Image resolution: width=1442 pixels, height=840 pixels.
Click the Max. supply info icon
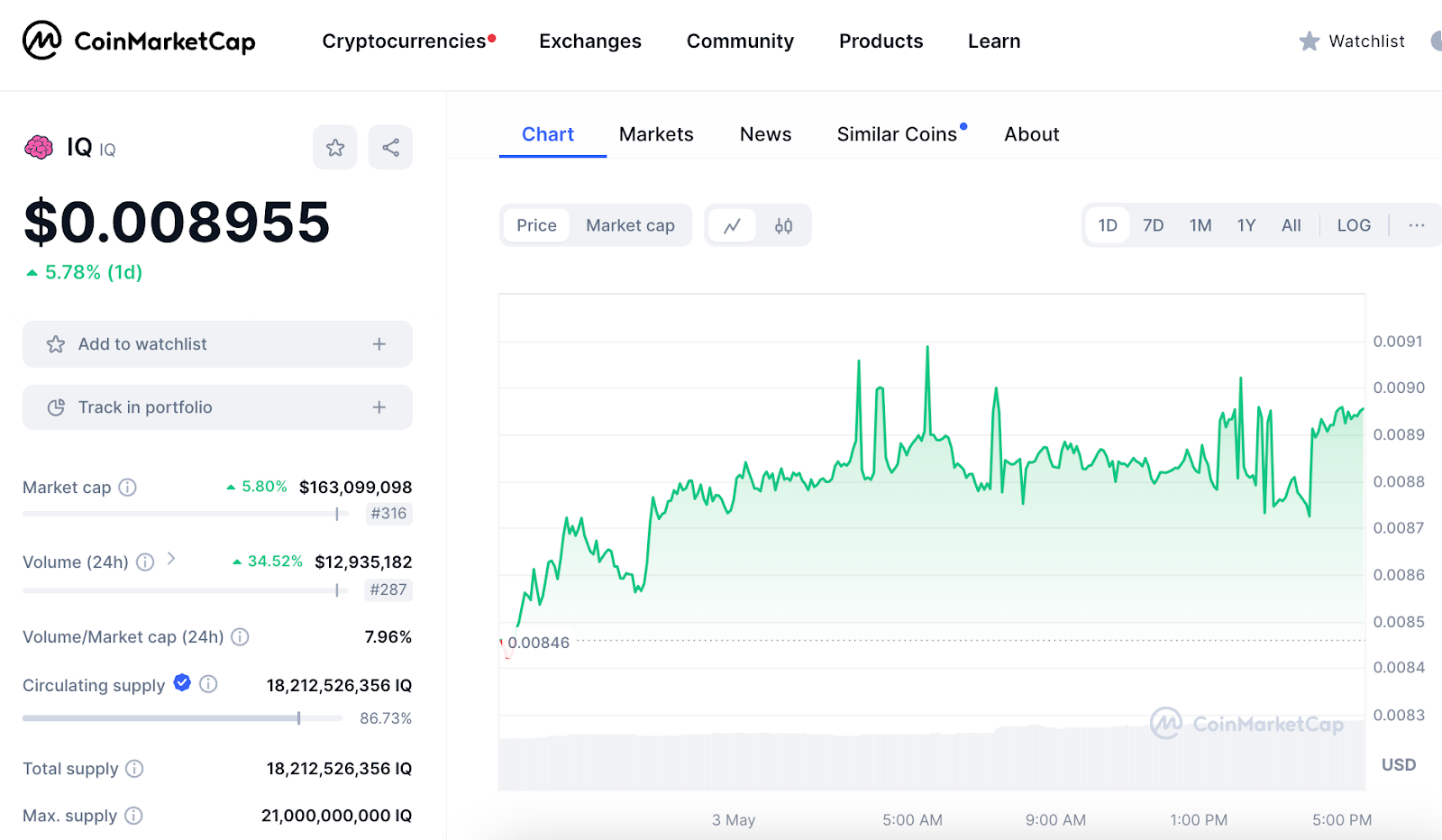[x=133, y=816]
